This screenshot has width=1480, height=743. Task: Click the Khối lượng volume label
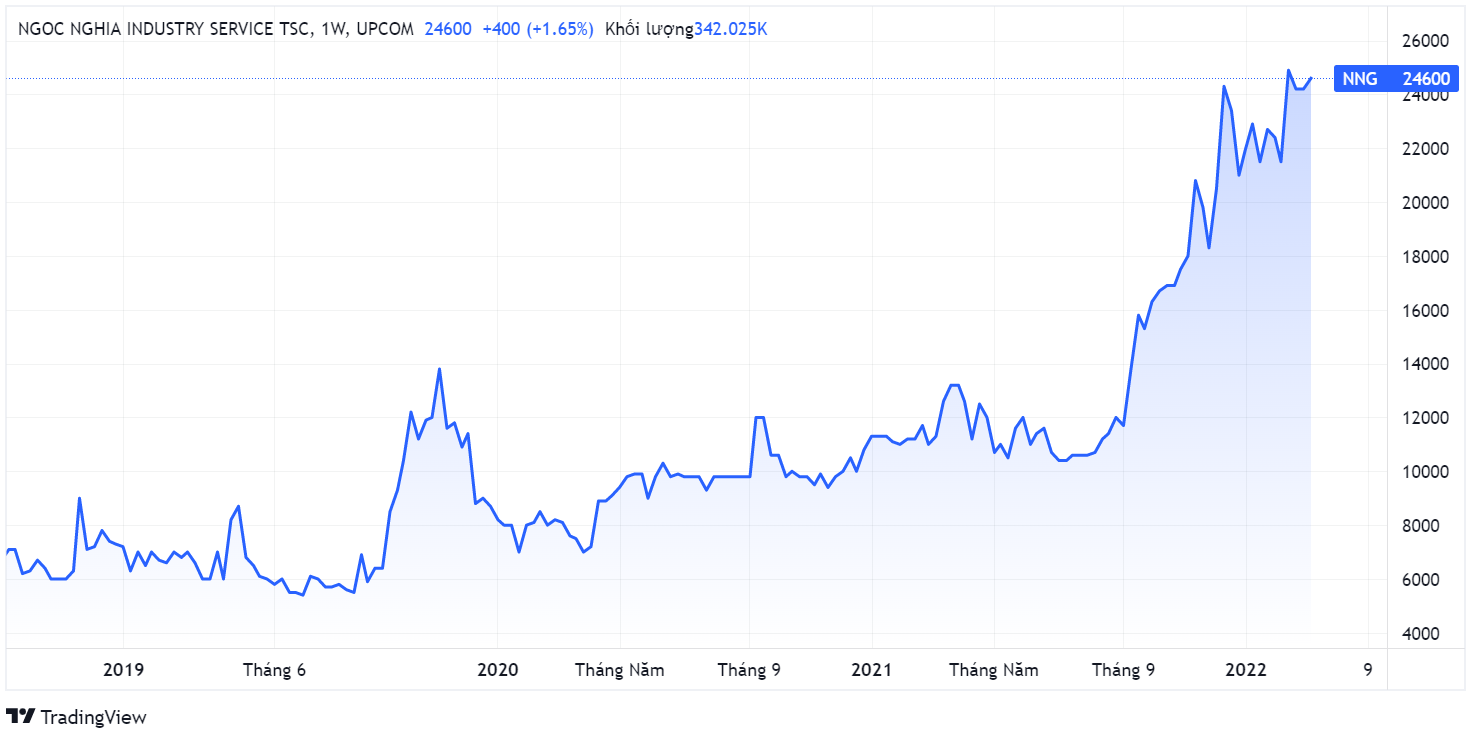click(x=649, y=29)
